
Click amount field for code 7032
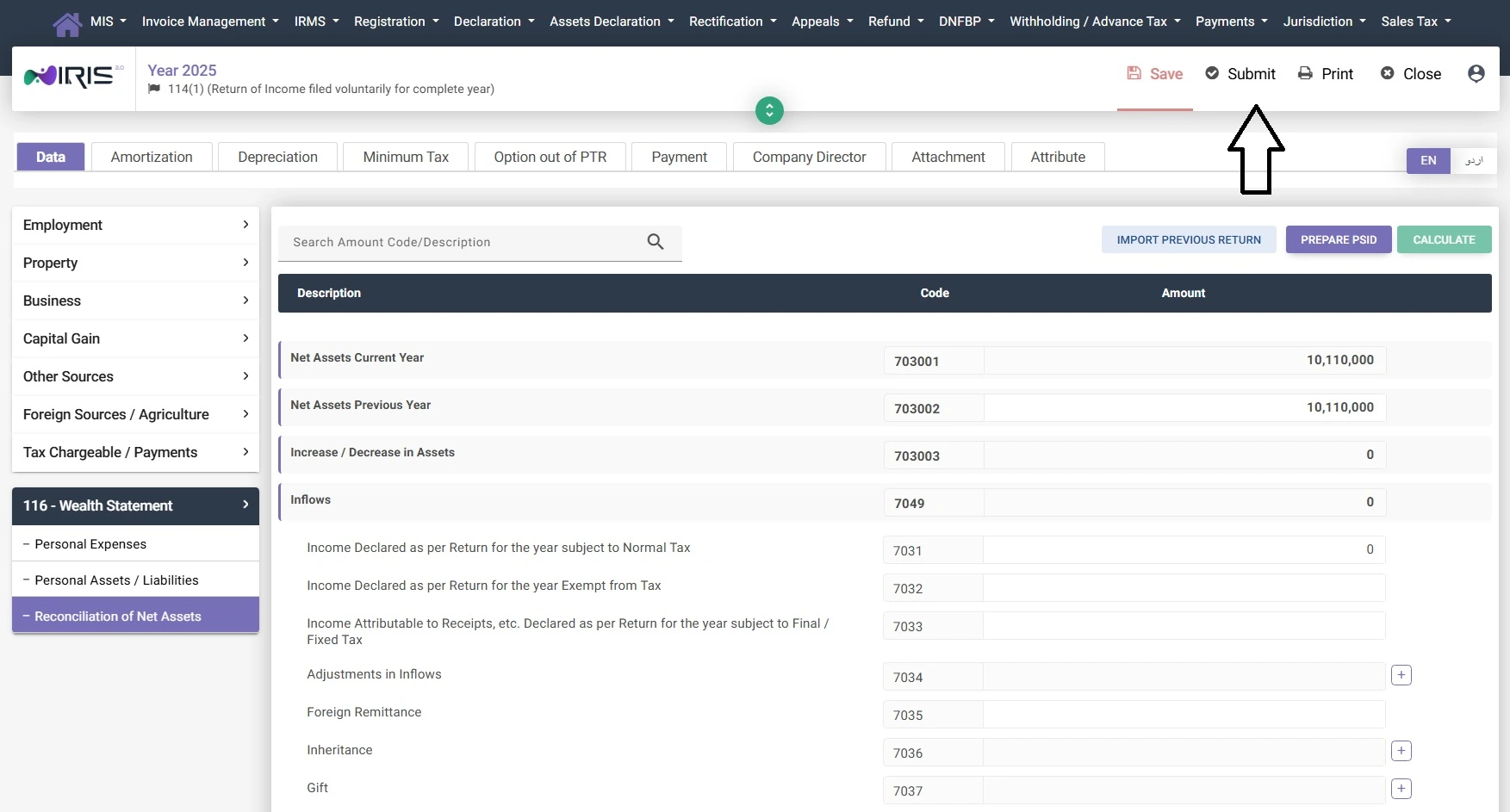[x=1184, y=587]
